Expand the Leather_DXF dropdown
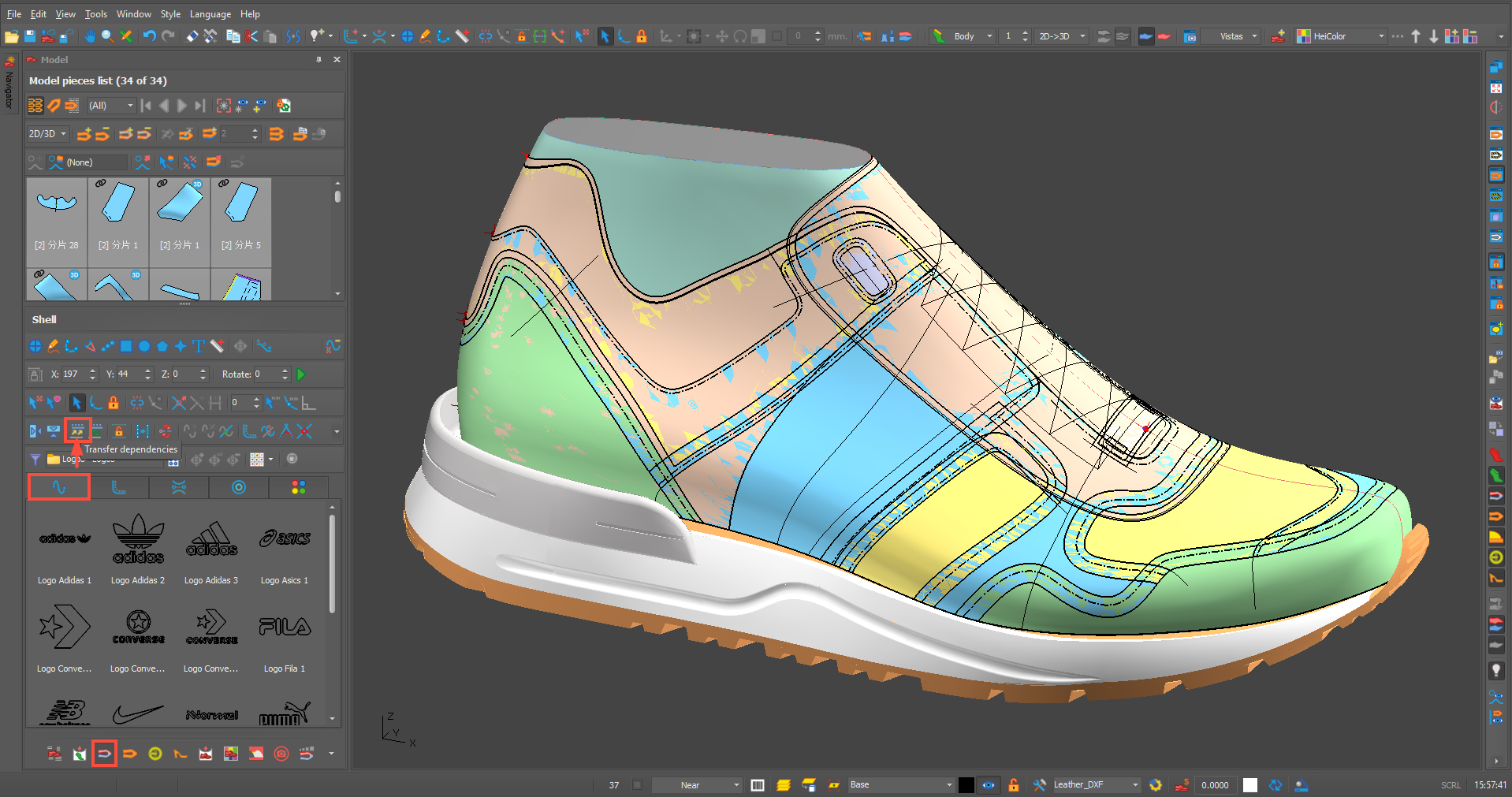Image resolution: width=1512 pixels, height=797 pixels. point(1135,785)
